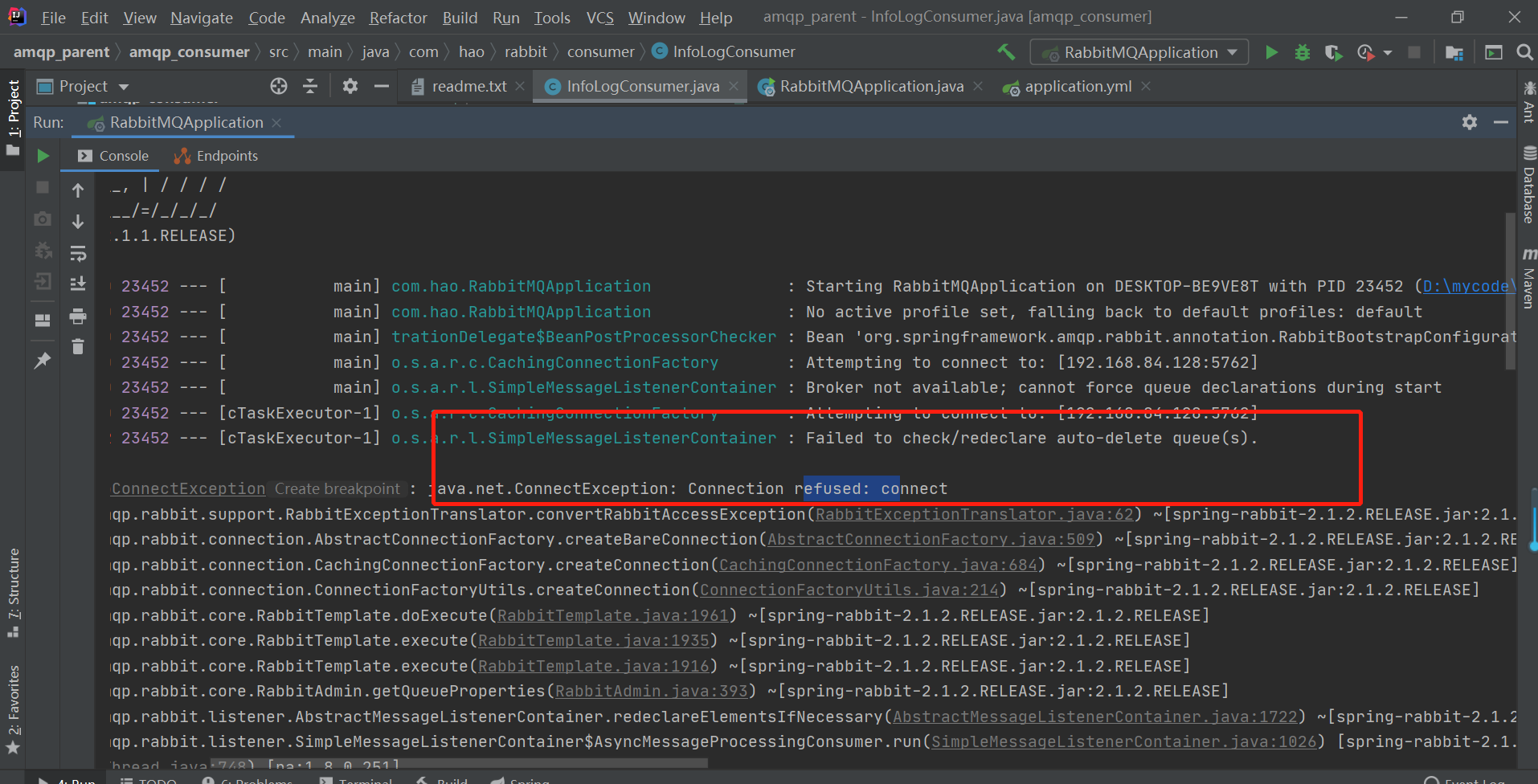
Task: Clear console with trash can icon
Action: coord(78,347)
